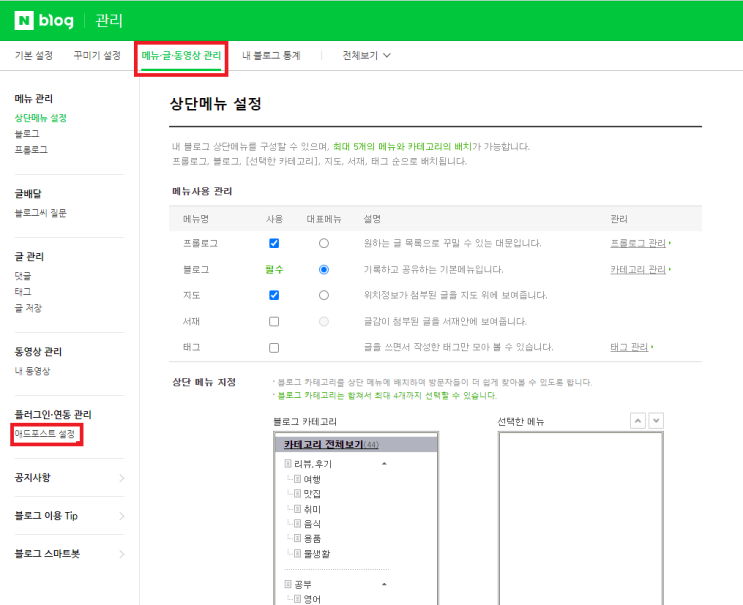The height and width of the screenshot is (605, 743).
Task: Select the 맛집 category
Action: click(312, 494)
